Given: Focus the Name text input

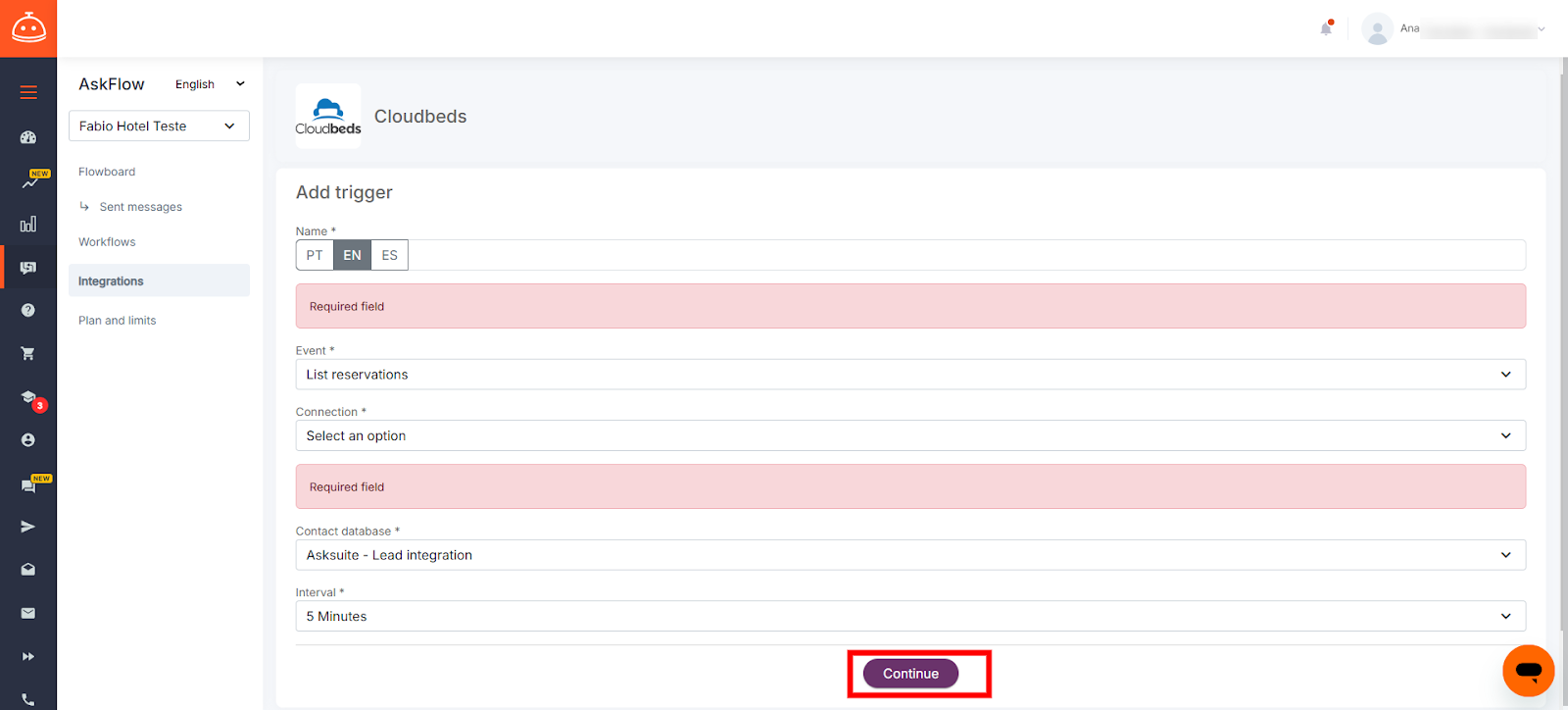Looking at the screenshot, I should click(x=966, y=255).
